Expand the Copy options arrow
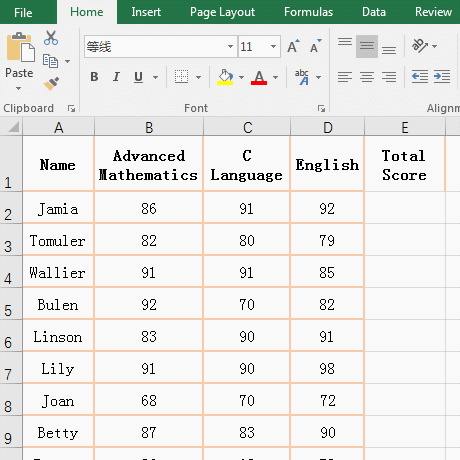The height and width of the screenshot is (460, 460). 68,61
